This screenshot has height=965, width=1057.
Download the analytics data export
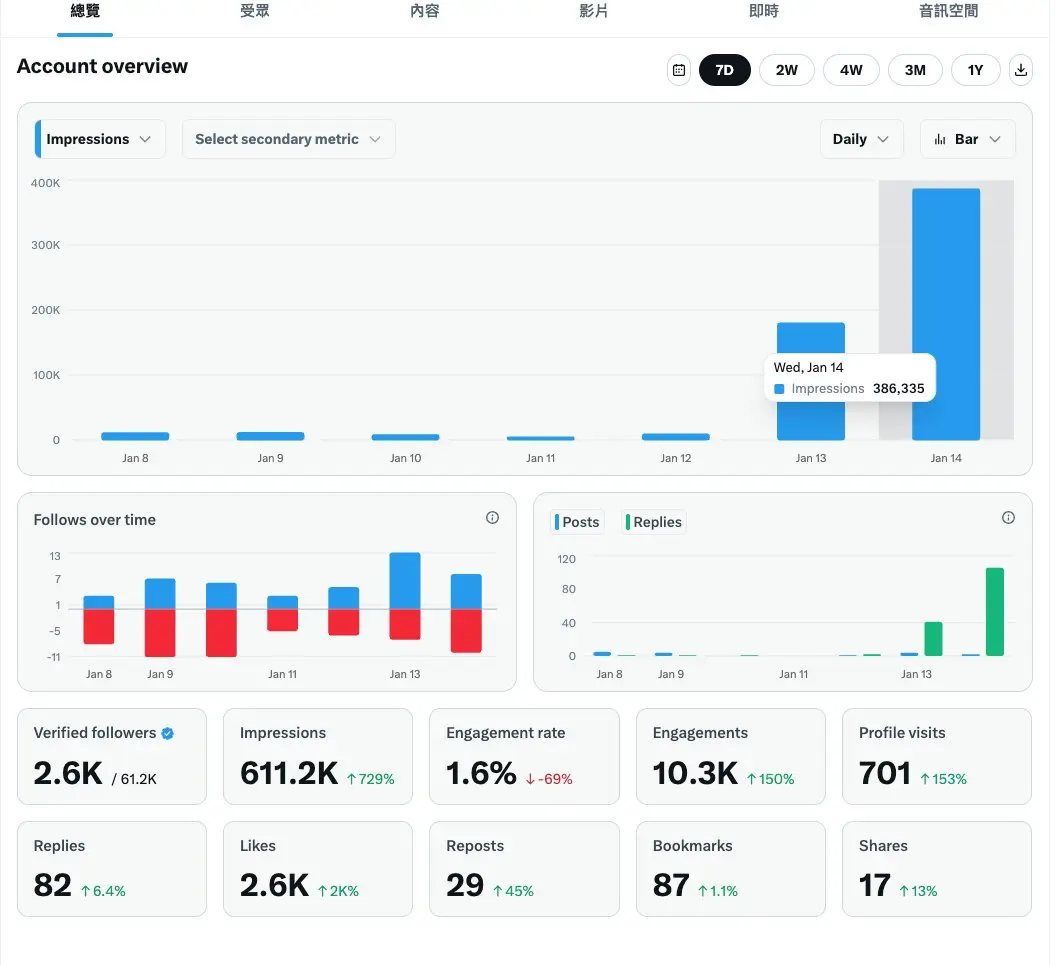pos(1021,70)
